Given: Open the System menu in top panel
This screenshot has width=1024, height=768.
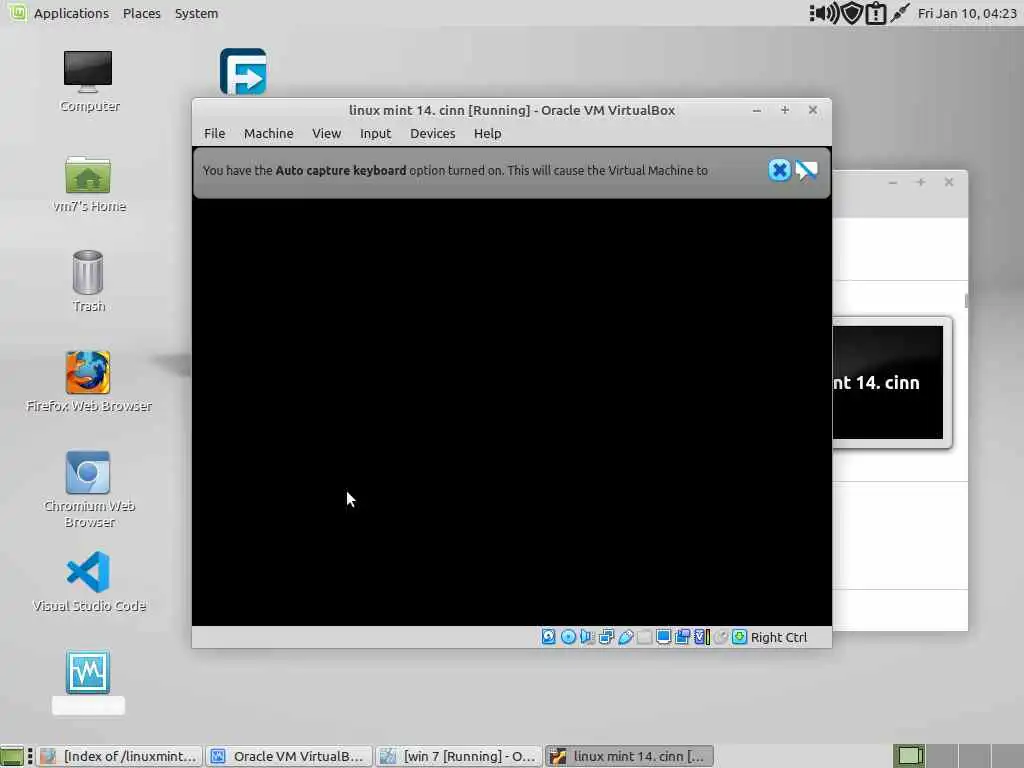Looking at the screenshot, I should pos(196,13).
